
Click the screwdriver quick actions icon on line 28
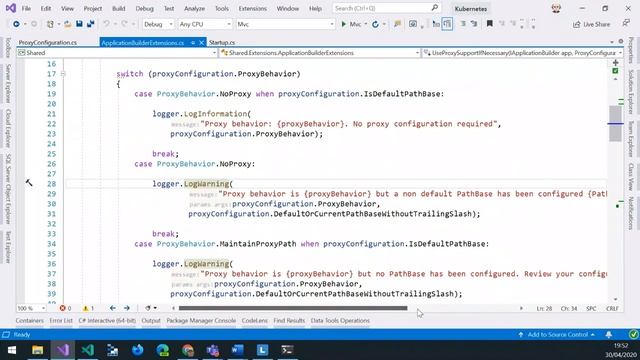point(29,183)
